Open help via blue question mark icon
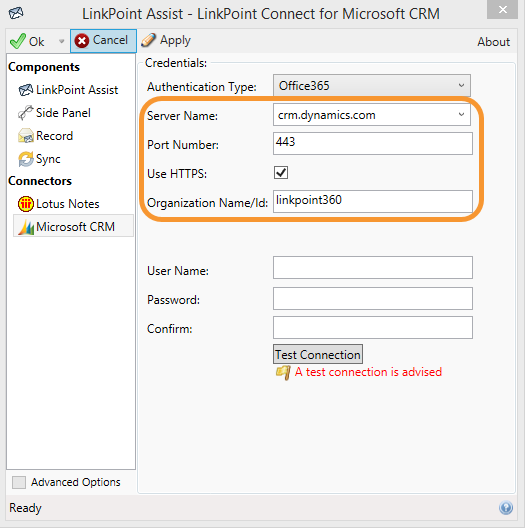The height and width of the screenshot is (530, 526). tap(506, 507)
